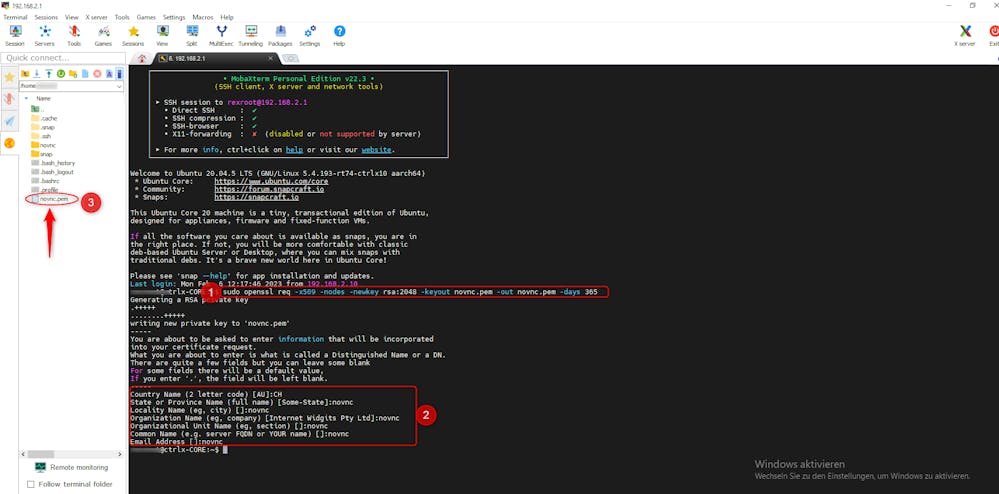Viewport: 999px width, 494px height.
Task: Click the parent folder icon in SFTP toolbar
Action: point(25,74)
